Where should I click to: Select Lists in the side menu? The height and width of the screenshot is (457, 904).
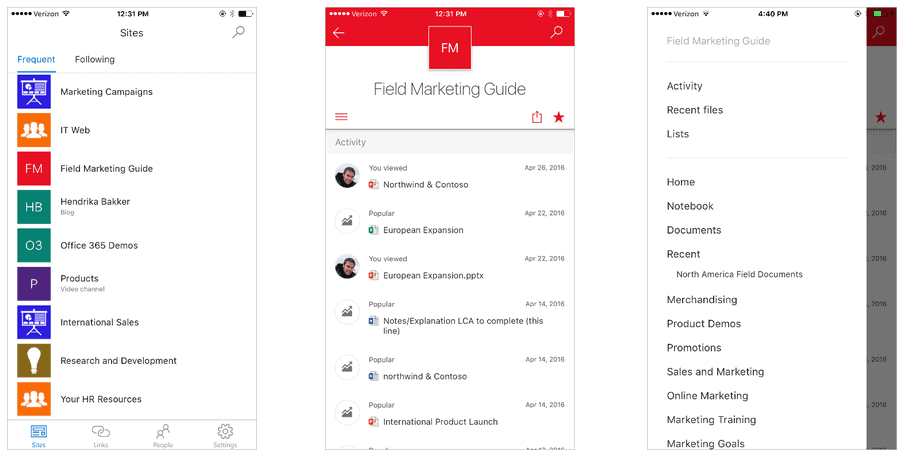pyautogui.click(x=677, y=134)
